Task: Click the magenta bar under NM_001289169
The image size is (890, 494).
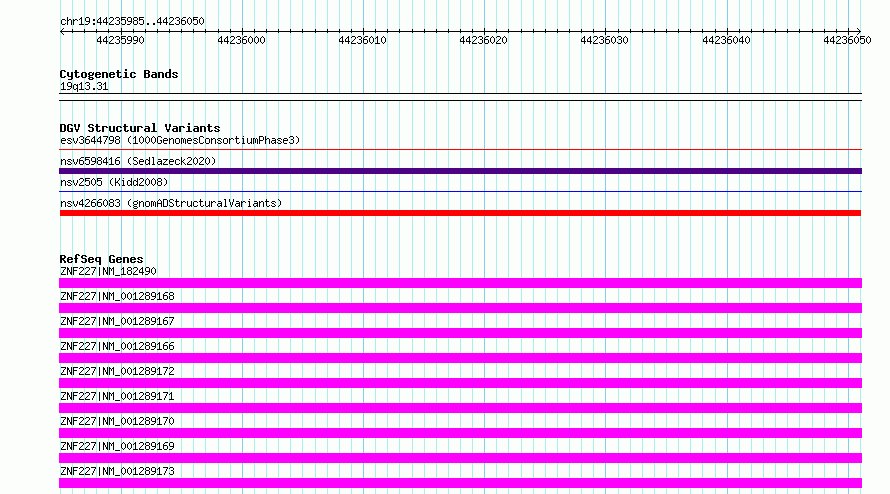Action: [x=460, y=458]
